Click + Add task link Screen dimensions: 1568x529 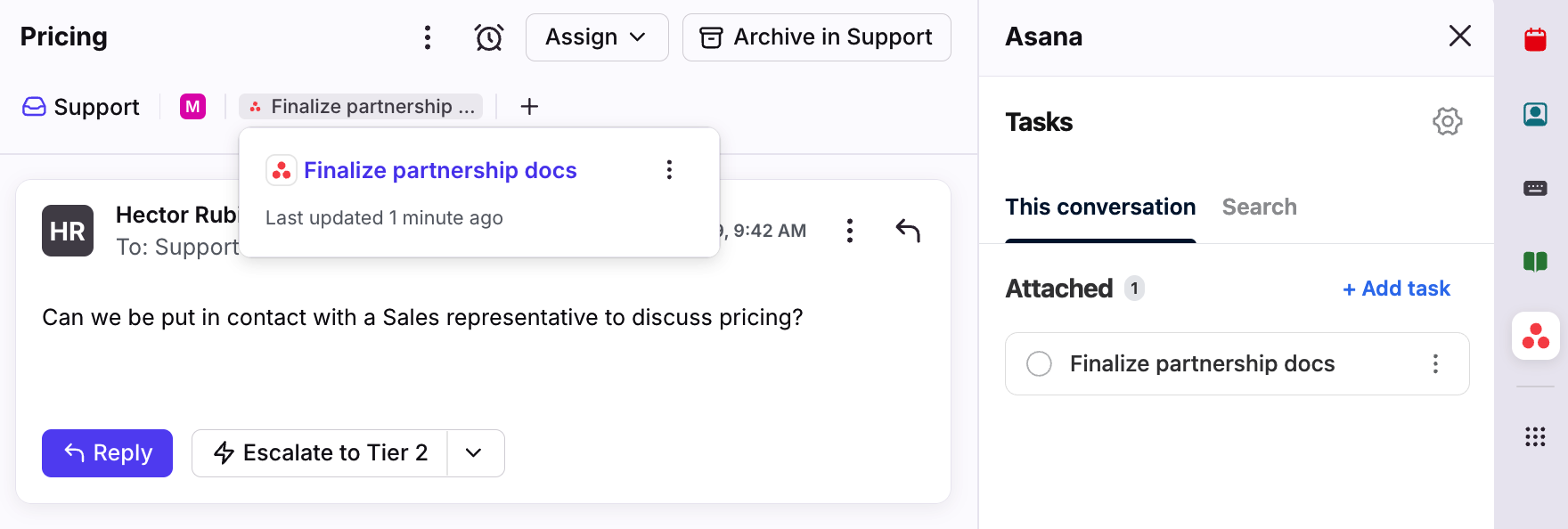click(1396, 289)
